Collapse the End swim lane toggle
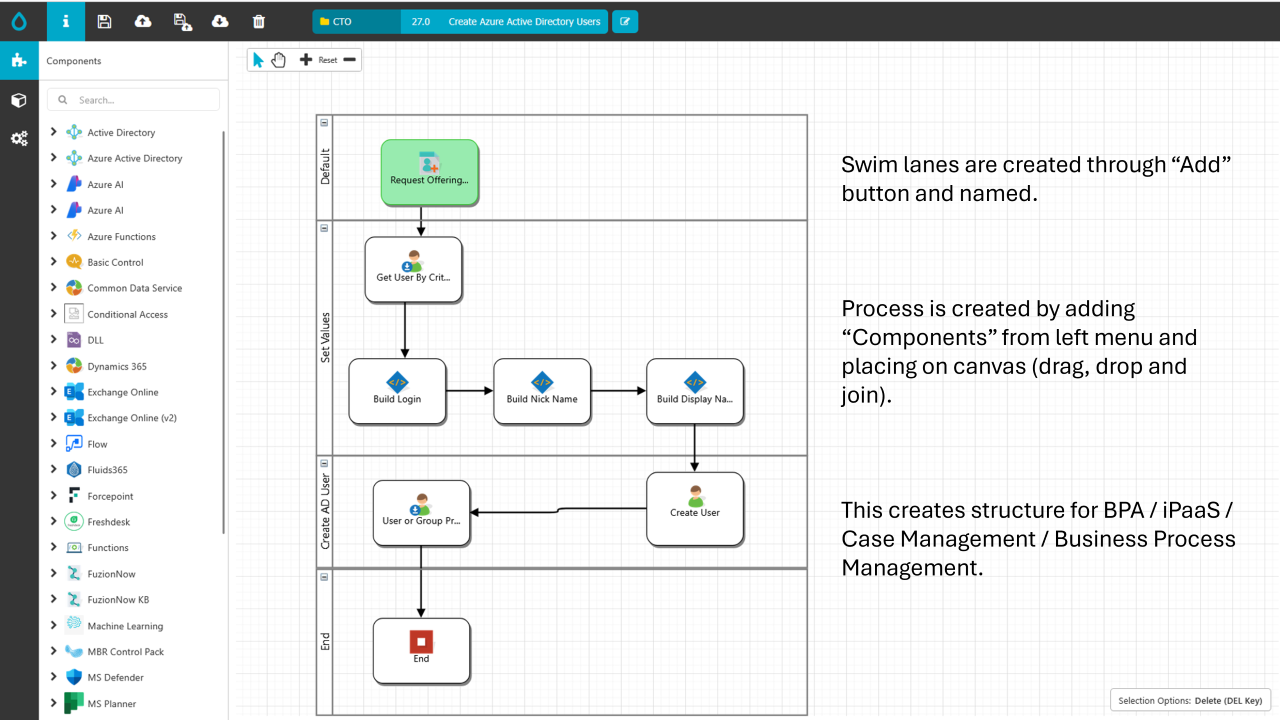 [x=324, y=577]
